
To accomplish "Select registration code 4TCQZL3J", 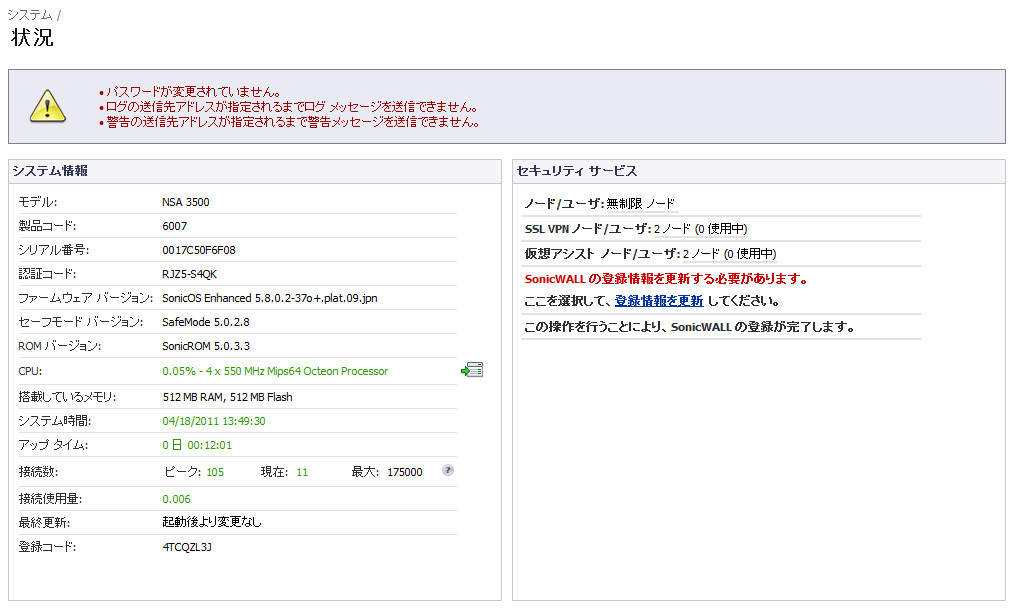I will coord(186,547).
